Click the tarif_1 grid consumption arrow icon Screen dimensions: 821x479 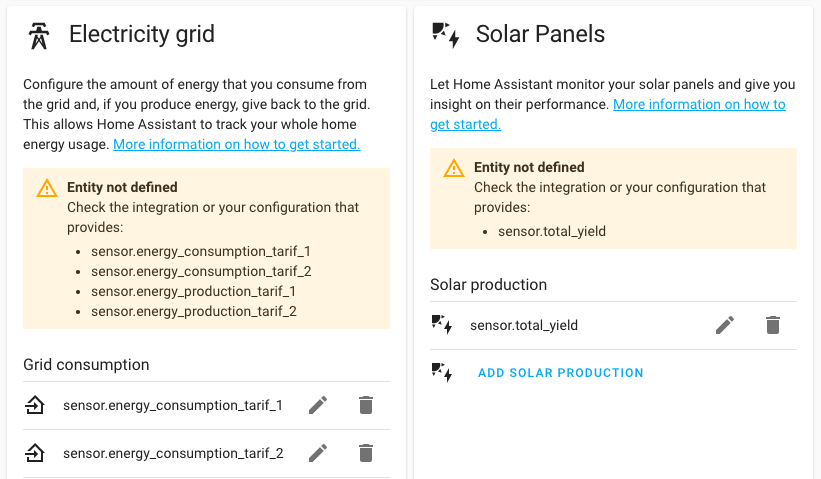35,405
